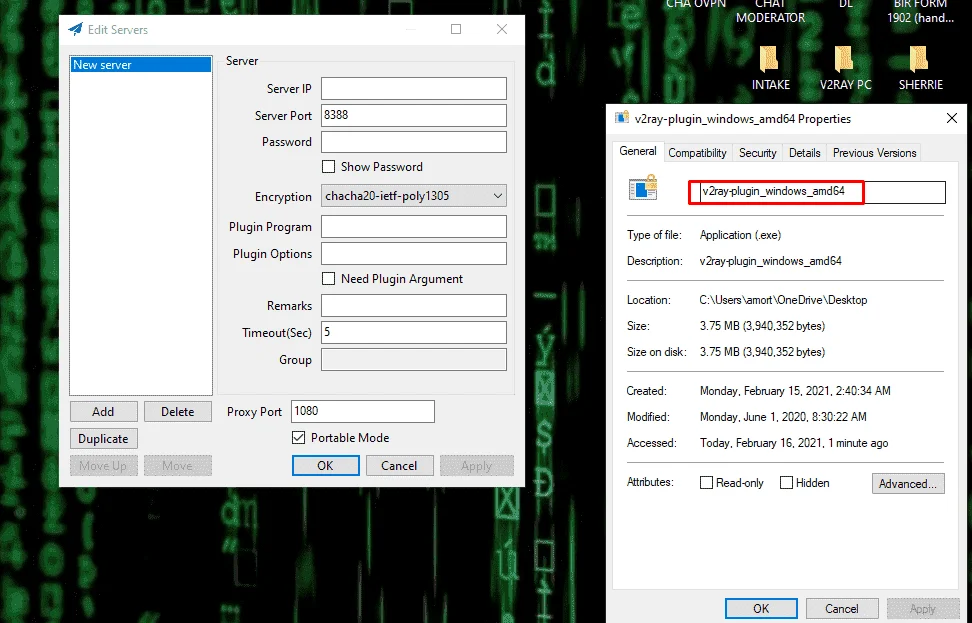
Task: Click the Created date February 15, 2021 text
Action: coord(795,391)
